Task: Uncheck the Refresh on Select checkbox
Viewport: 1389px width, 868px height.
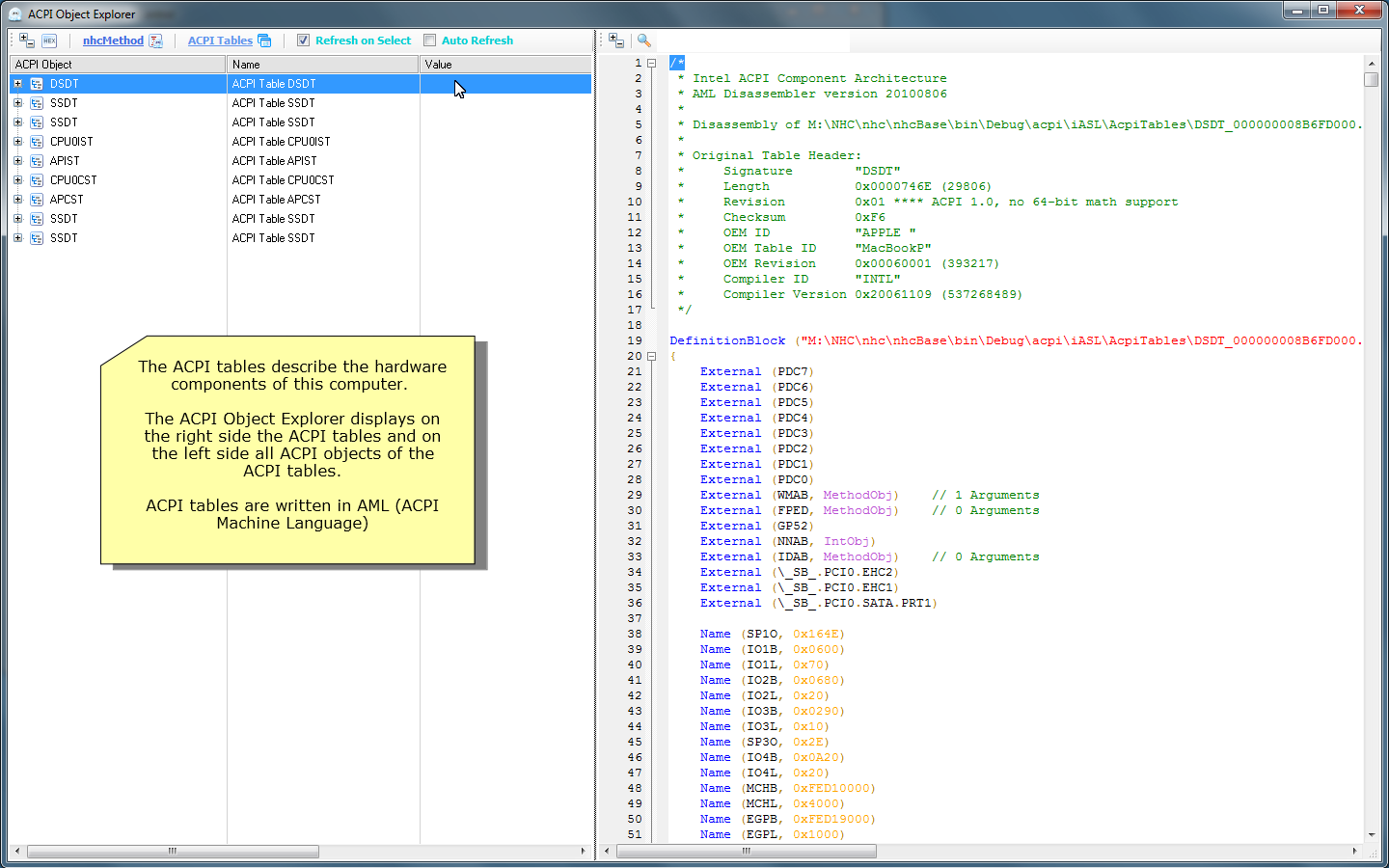Action: (304, 41)
